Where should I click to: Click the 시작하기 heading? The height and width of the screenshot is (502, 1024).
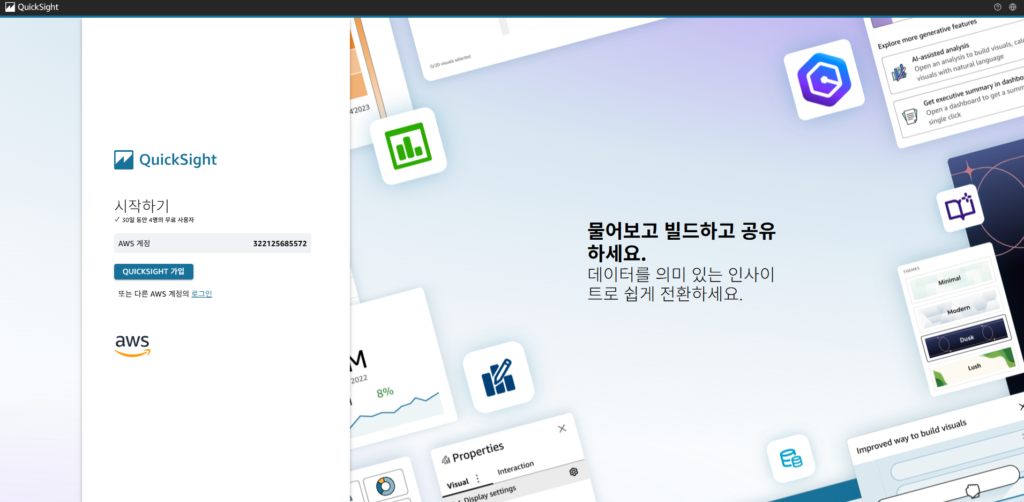tap(142, 206)
